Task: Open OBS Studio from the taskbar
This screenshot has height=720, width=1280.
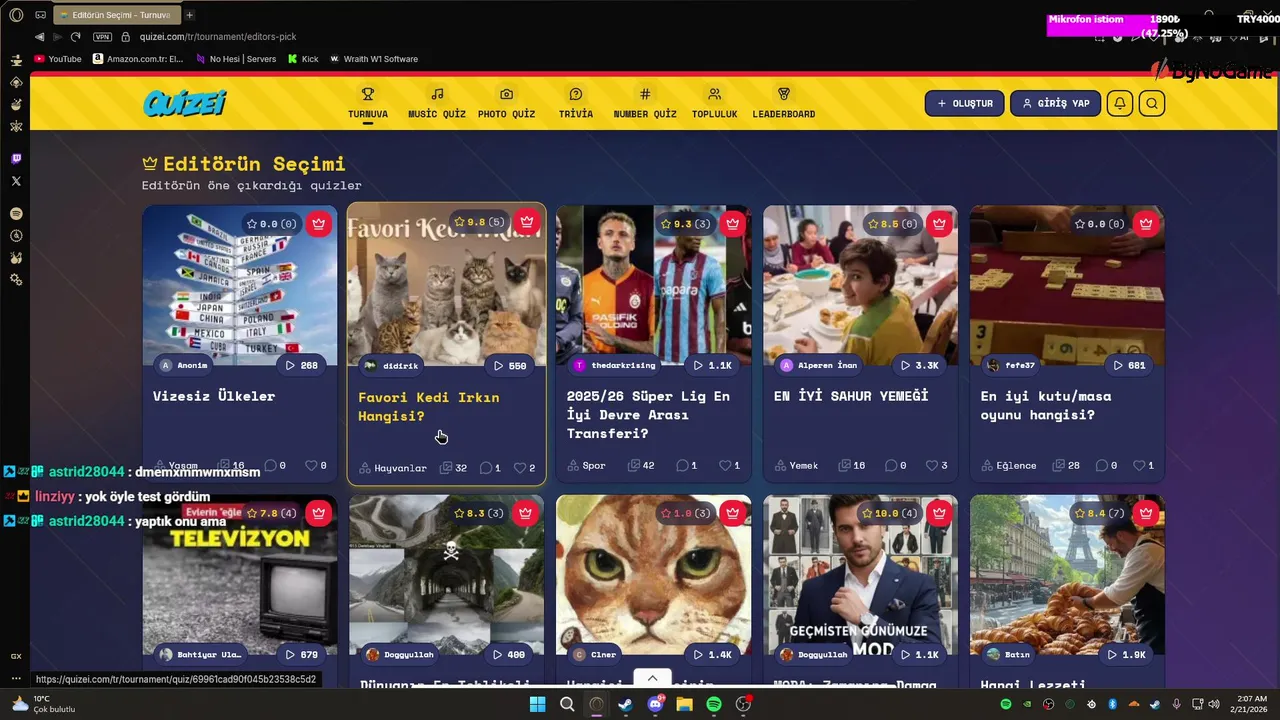Action: (743, 704)
